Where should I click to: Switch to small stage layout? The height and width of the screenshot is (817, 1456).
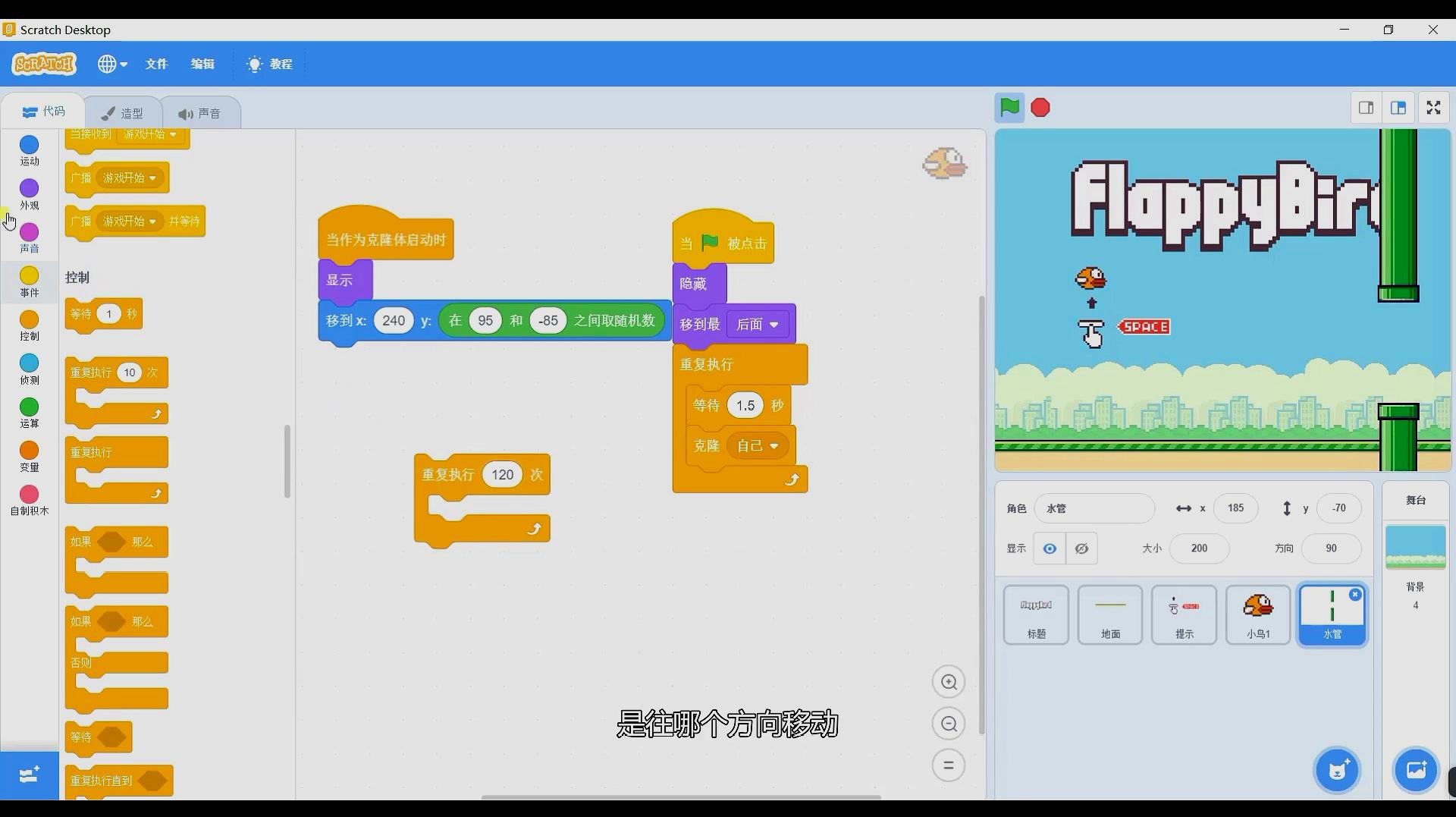point(1366,108)
